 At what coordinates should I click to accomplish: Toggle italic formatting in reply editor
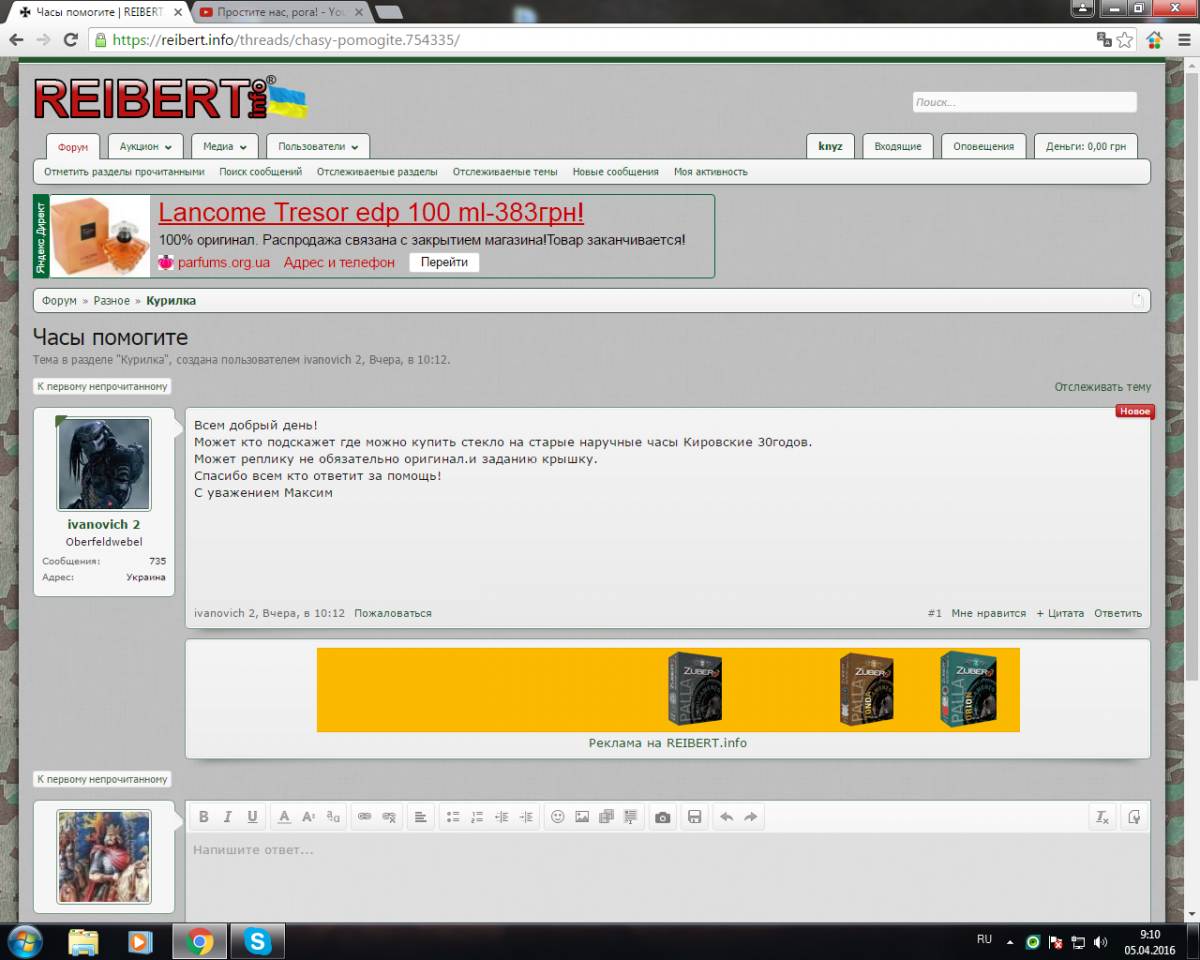point(228,817)
